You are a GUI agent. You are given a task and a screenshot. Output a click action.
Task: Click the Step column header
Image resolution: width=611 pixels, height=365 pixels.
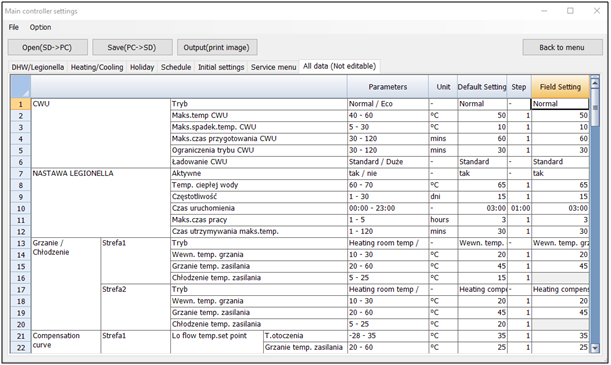tap(519, 87)
